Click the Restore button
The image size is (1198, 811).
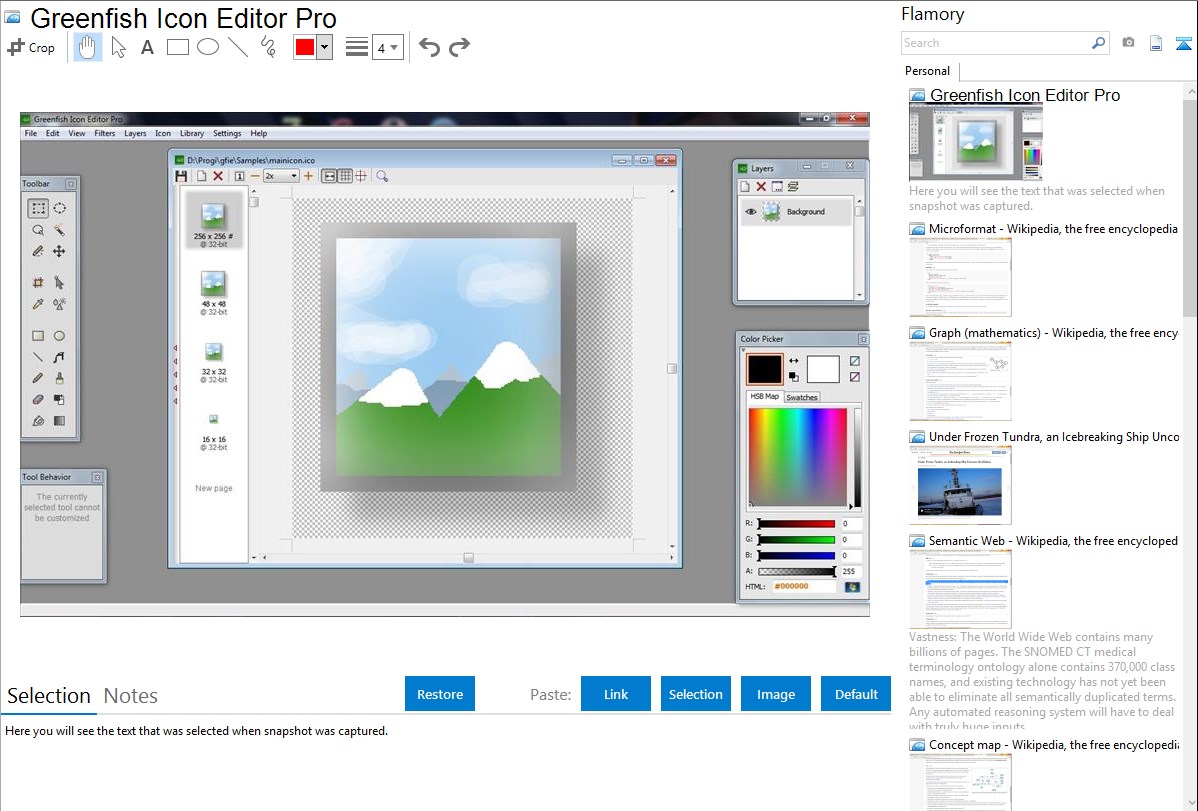point(440,694)
